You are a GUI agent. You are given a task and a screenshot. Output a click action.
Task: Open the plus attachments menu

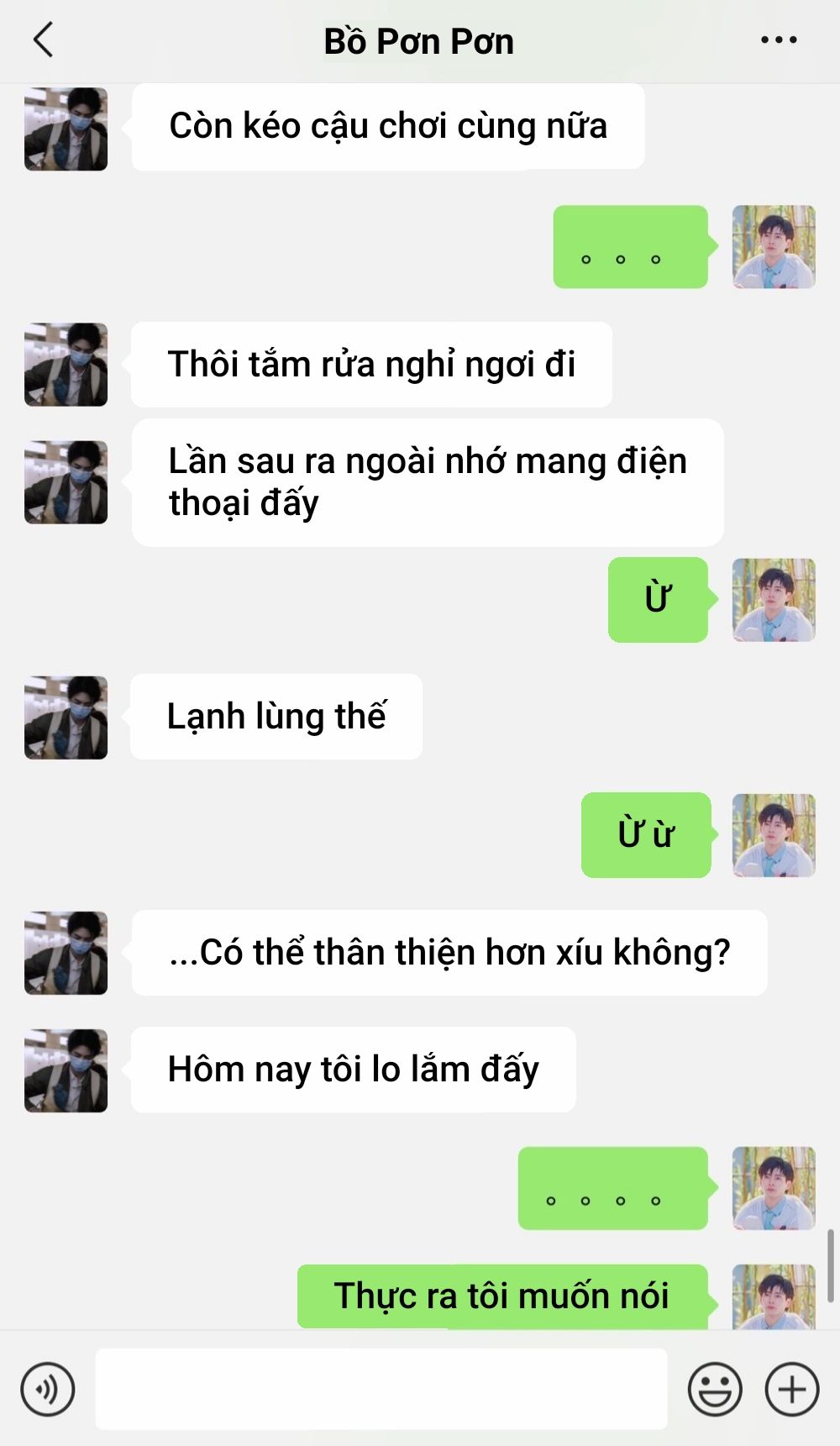click(792, 1389)
